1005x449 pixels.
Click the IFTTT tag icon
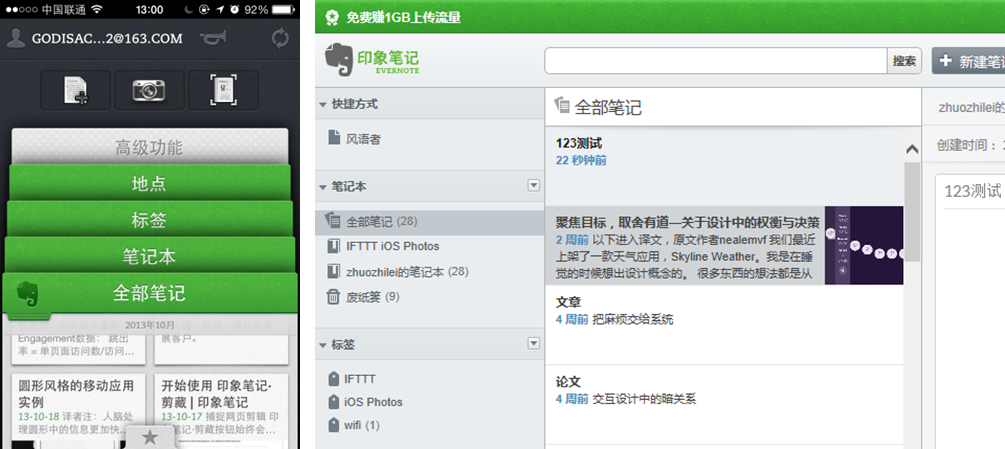333,379
